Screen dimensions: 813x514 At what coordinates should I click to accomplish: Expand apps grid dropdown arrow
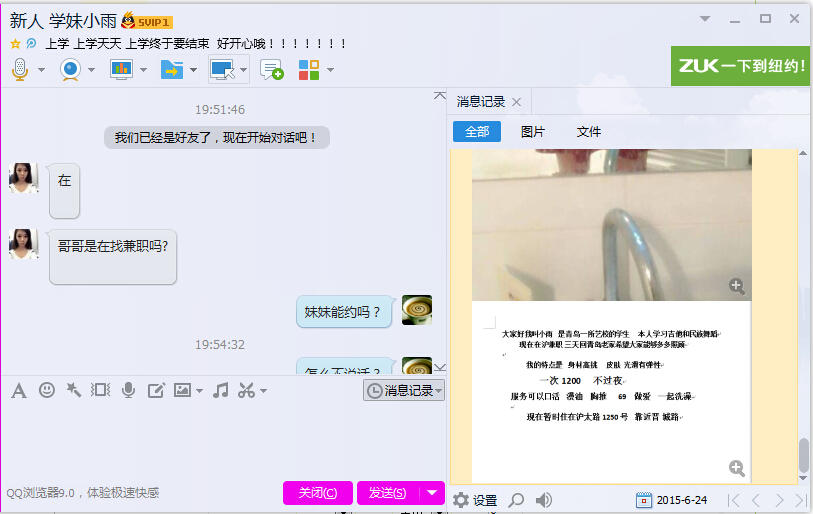[330, 70]
